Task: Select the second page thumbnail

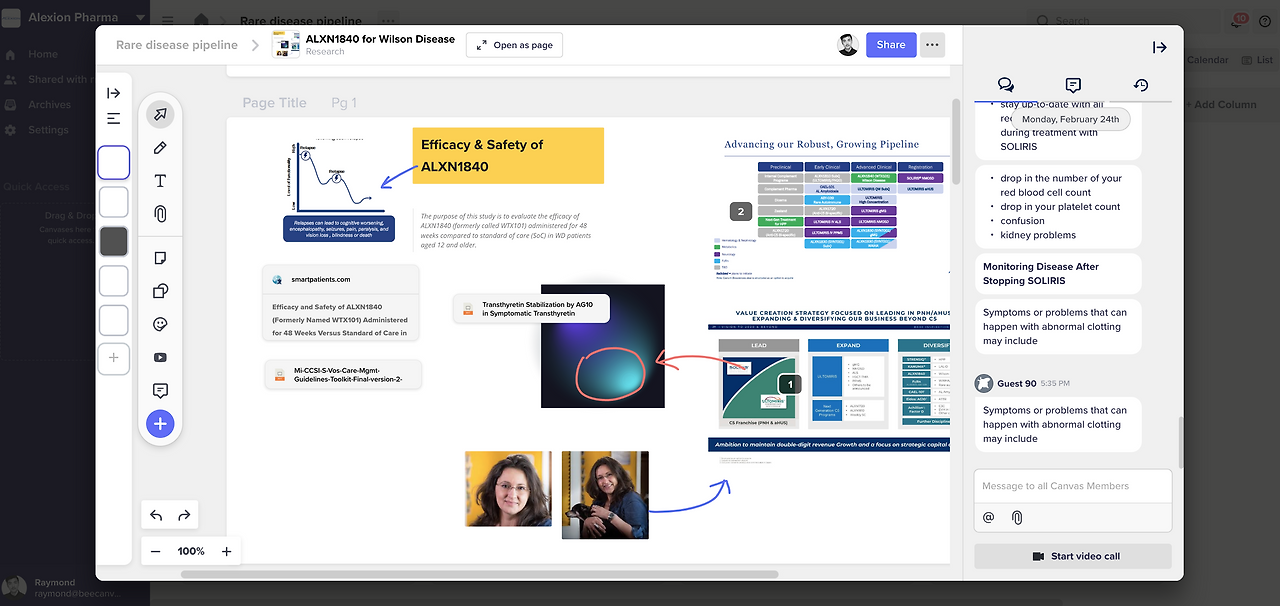Action: [114, 201]
